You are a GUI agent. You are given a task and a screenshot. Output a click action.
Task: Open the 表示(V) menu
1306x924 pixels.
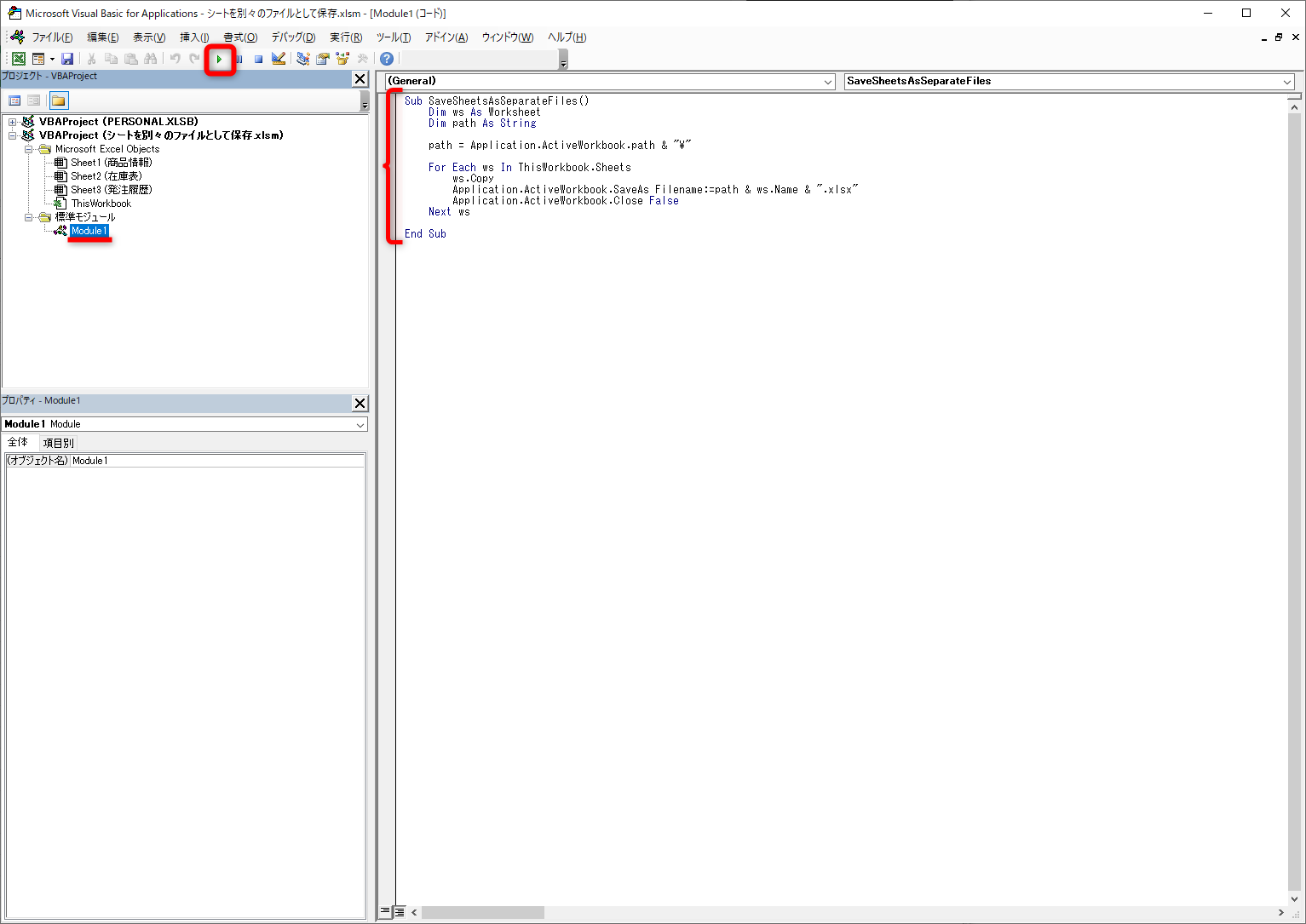tap(149, 37)
